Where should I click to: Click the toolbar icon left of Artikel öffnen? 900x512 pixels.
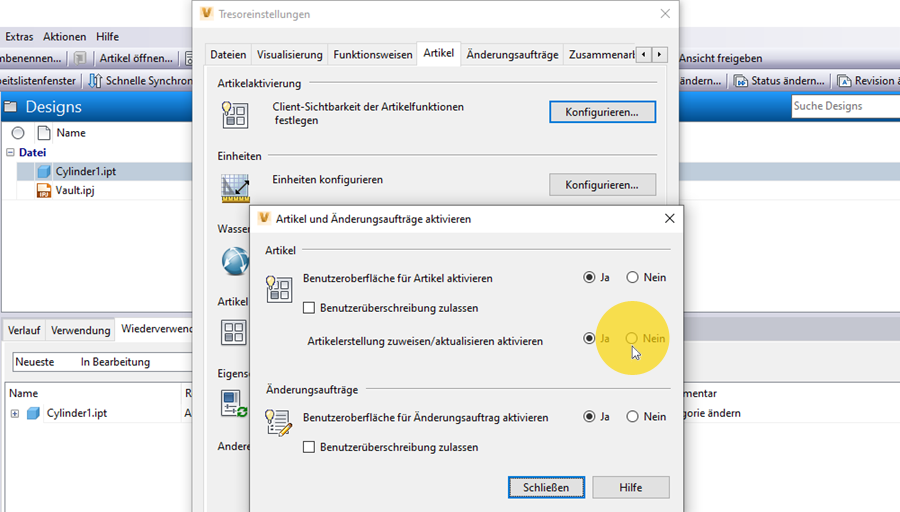(80, 59)
